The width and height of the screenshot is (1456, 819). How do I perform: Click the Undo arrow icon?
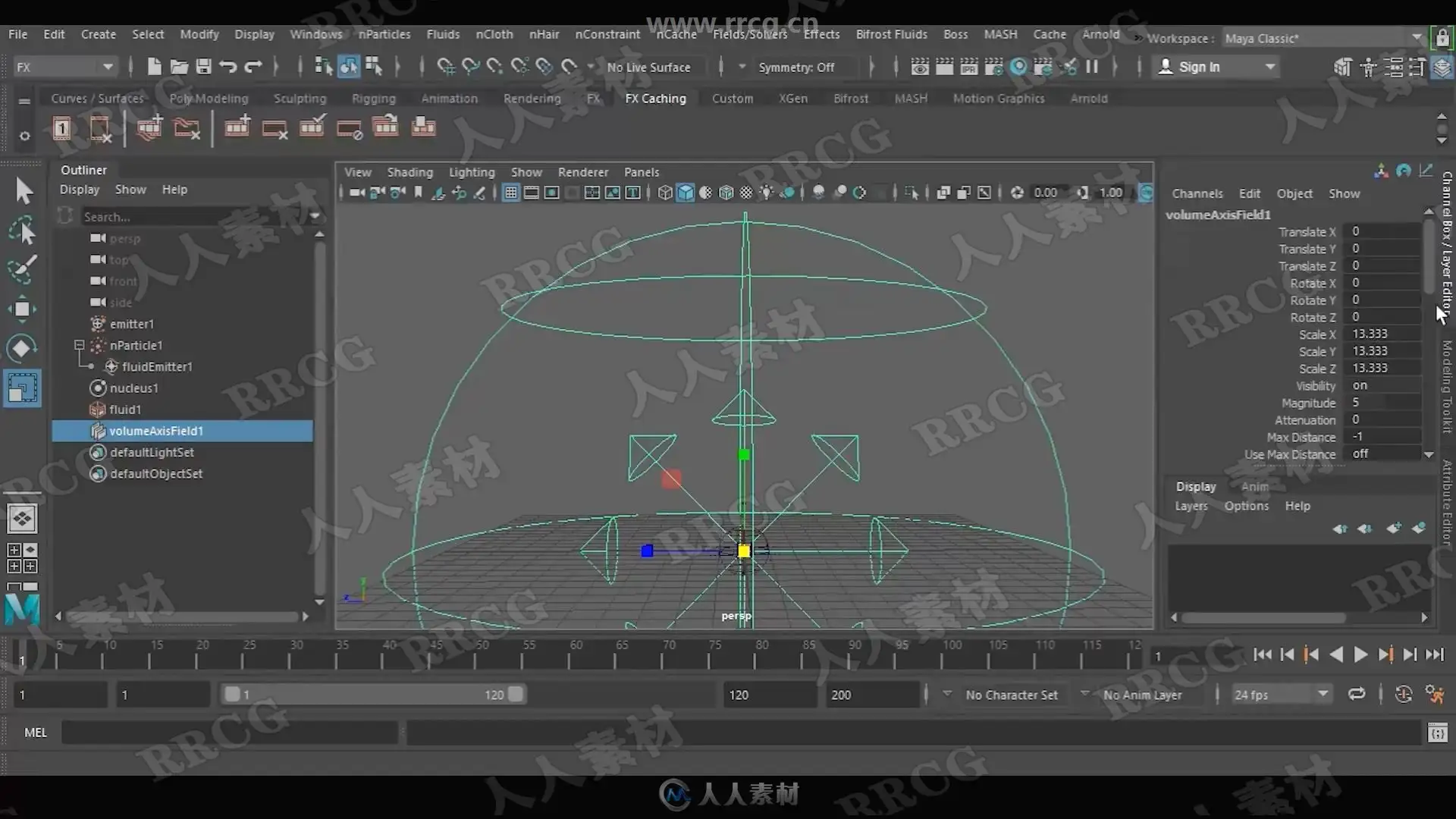point(227,67)
